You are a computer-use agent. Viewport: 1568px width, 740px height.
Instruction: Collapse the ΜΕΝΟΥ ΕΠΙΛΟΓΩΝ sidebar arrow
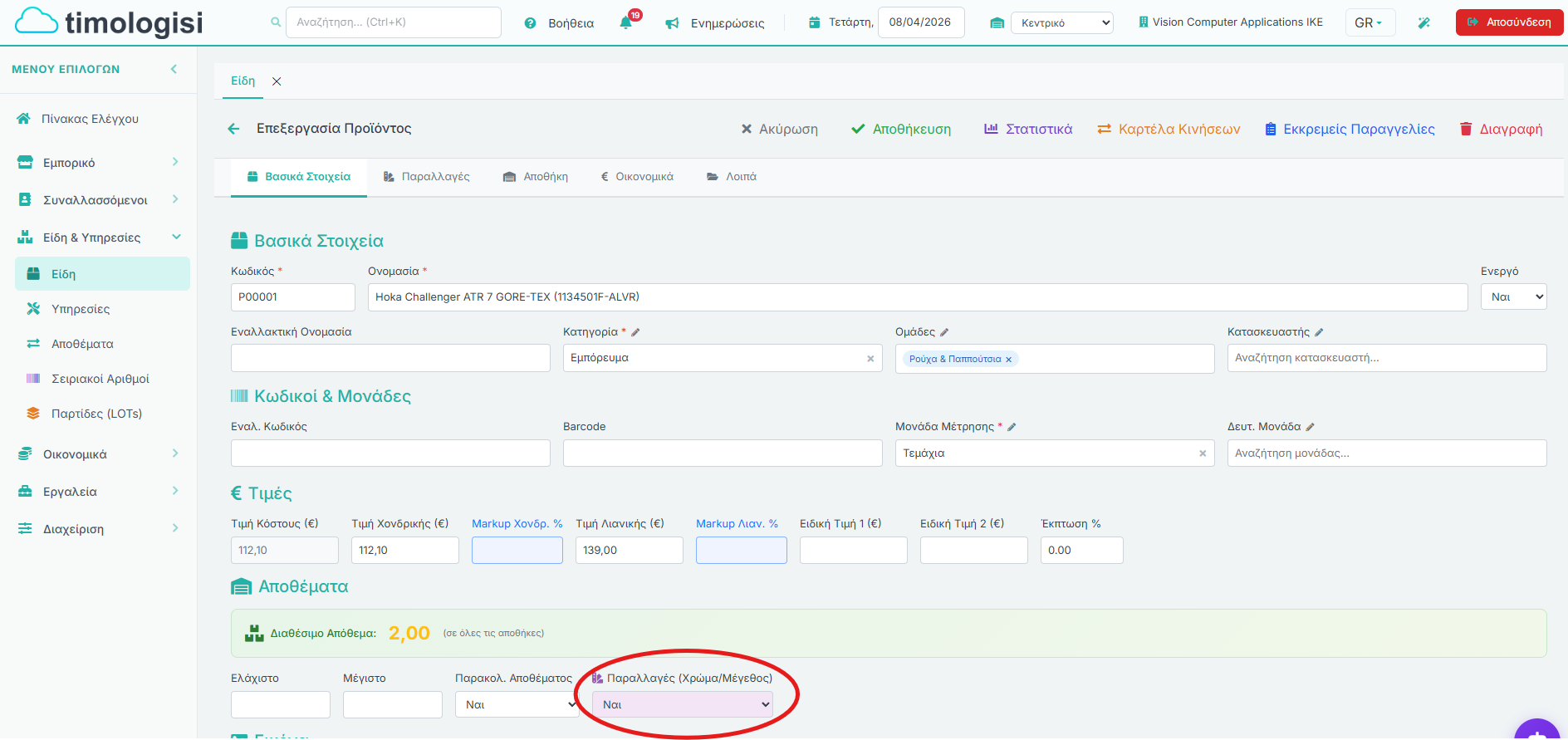click(174, 69)
